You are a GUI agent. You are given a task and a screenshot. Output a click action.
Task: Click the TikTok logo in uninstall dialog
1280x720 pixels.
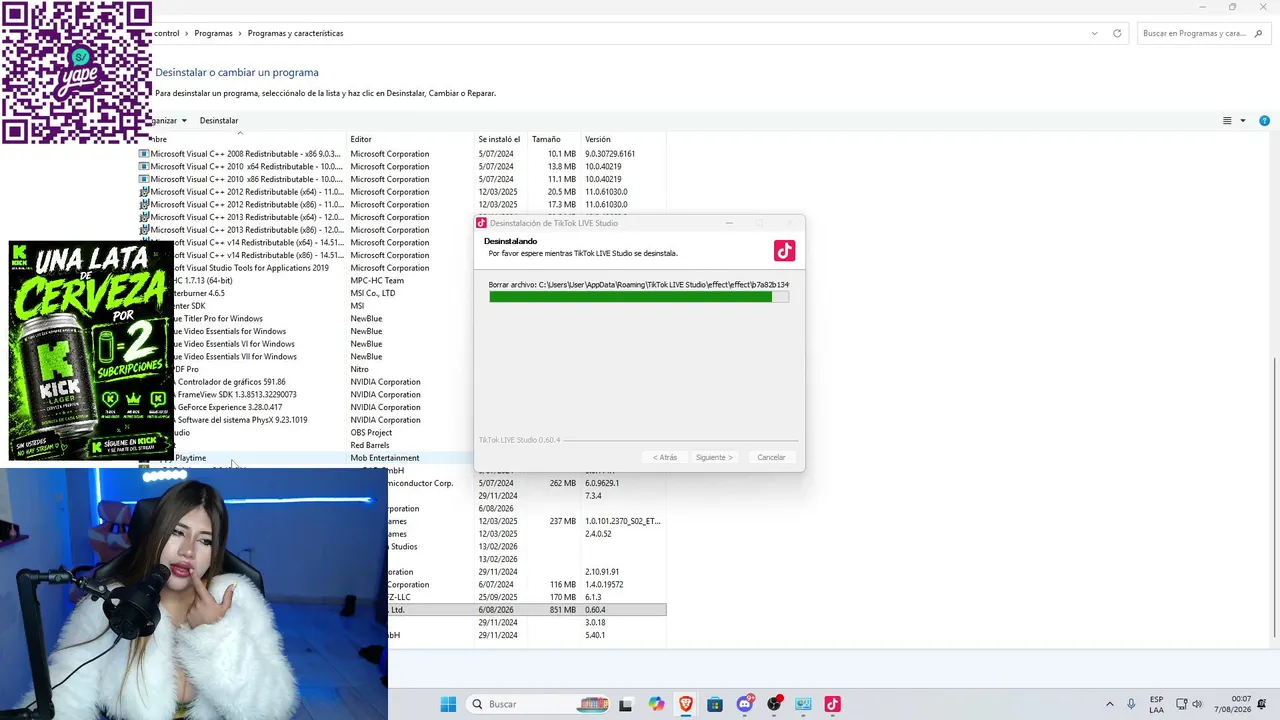click(784, 250)
